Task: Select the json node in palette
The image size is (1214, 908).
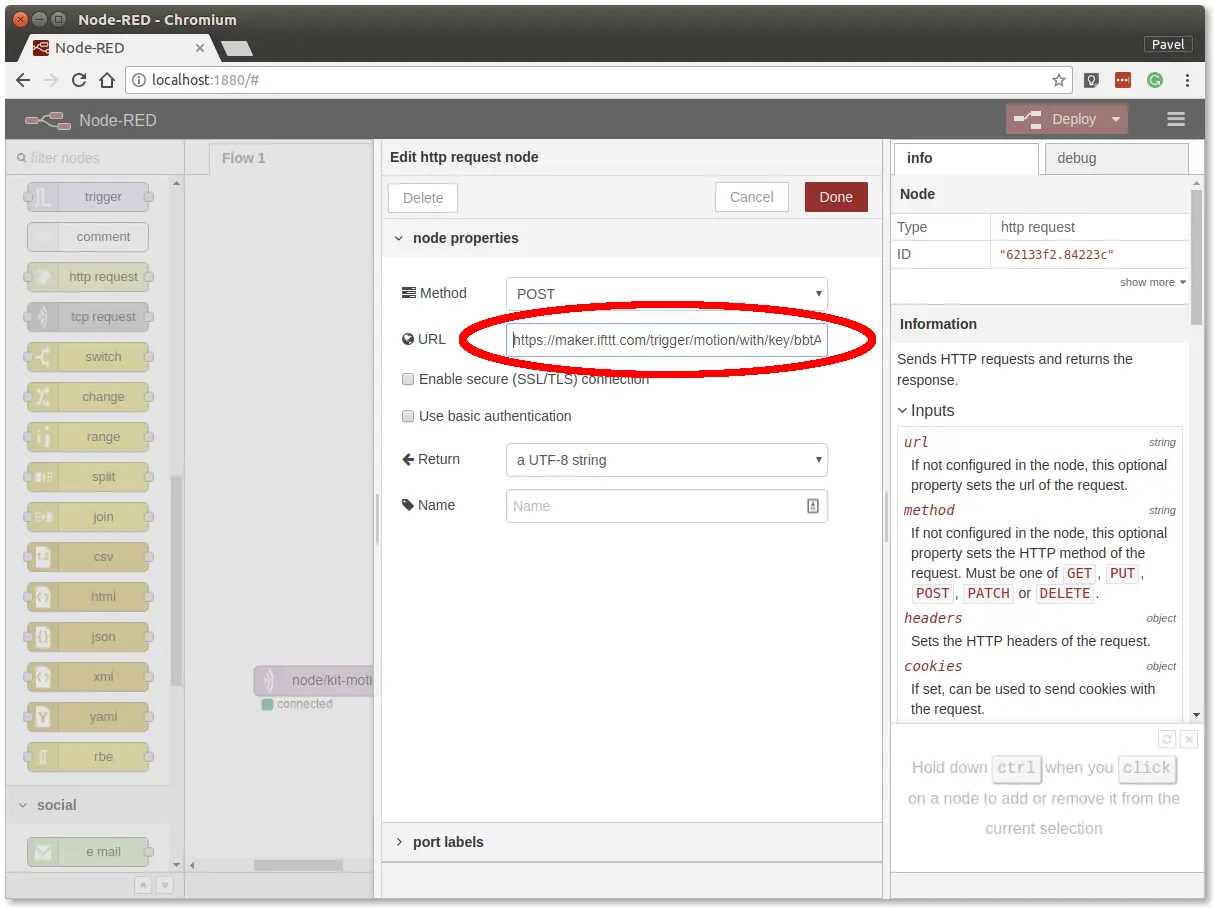Action: [x=88, y=637]
